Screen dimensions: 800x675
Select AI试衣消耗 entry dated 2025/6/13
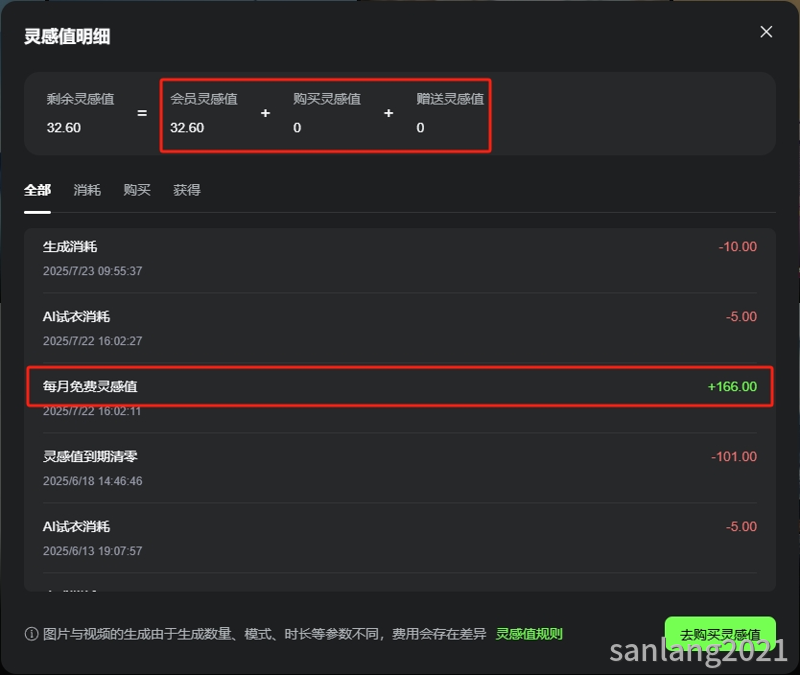77,527
